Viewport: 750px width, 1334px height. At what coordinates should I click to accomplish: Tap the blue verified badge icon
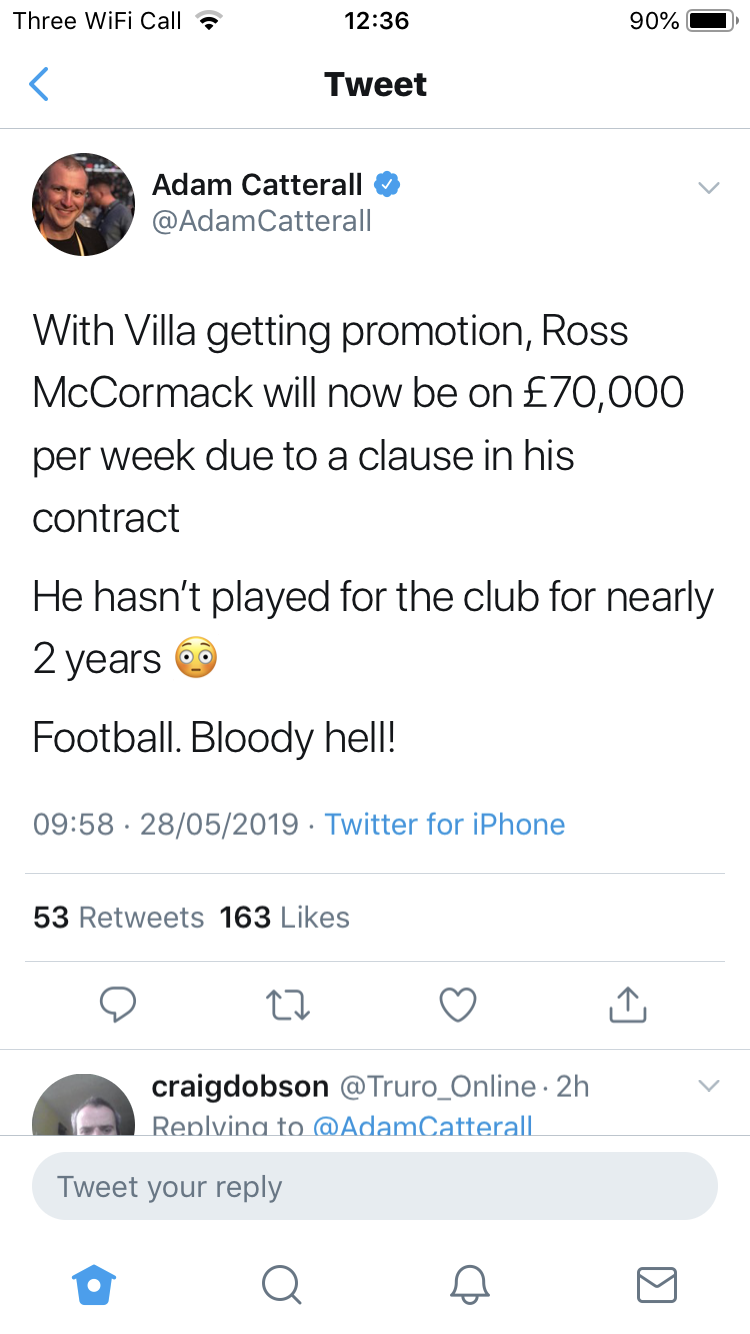(388, 185)
